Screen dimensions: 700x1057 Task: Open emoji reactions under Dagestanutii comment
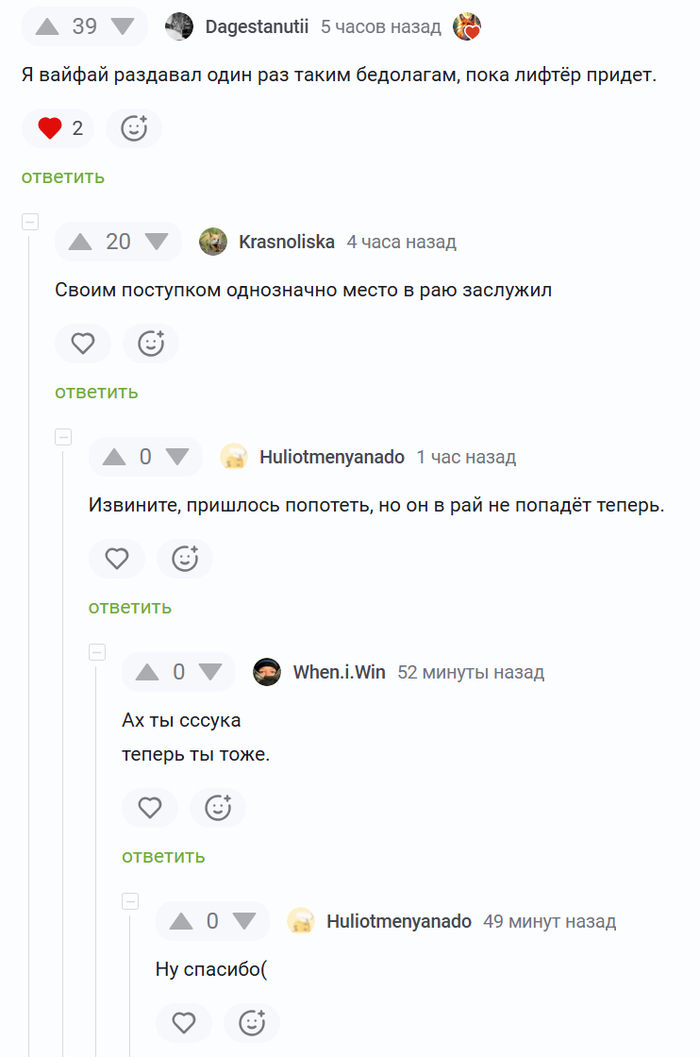click(134, 128)
